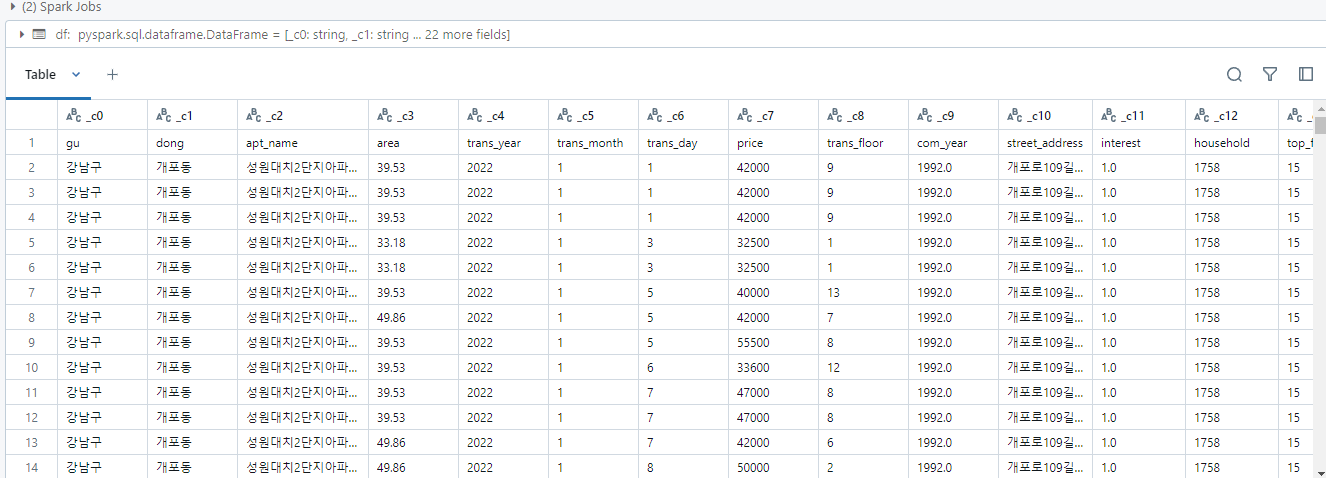Screen dimensions: 1326x478
Task: Click the 'dong' cell
Action: (x=192, y=143)
